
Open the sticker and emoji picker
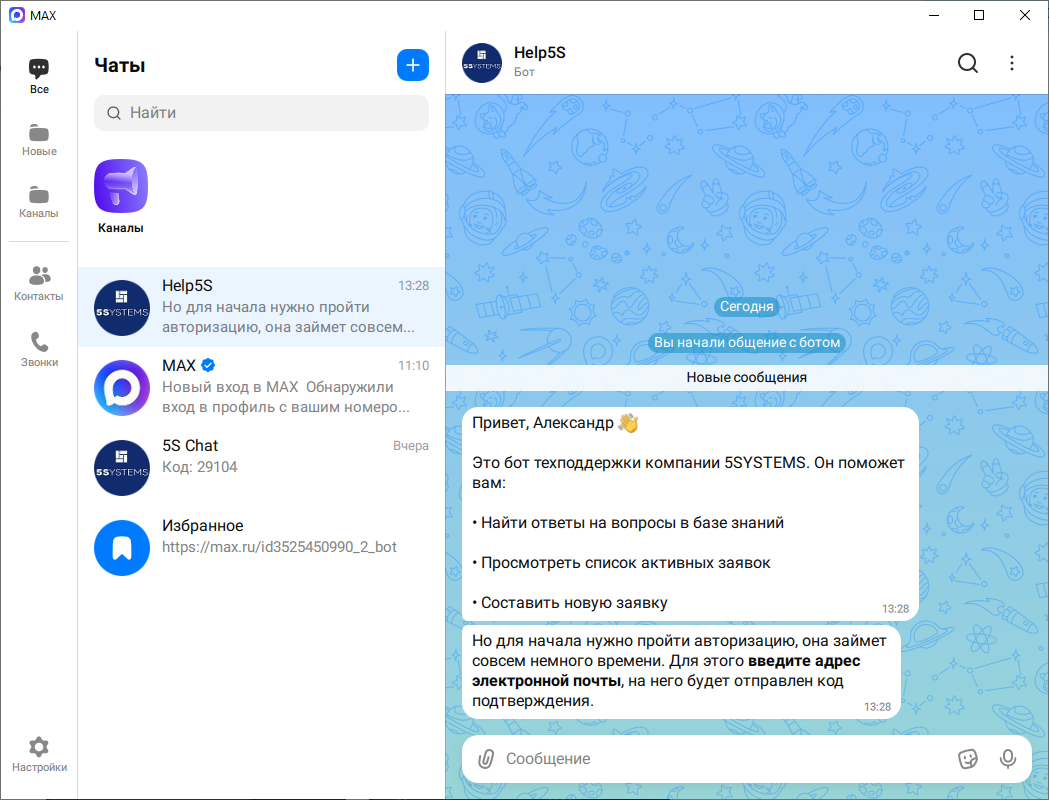coord(967,759)
